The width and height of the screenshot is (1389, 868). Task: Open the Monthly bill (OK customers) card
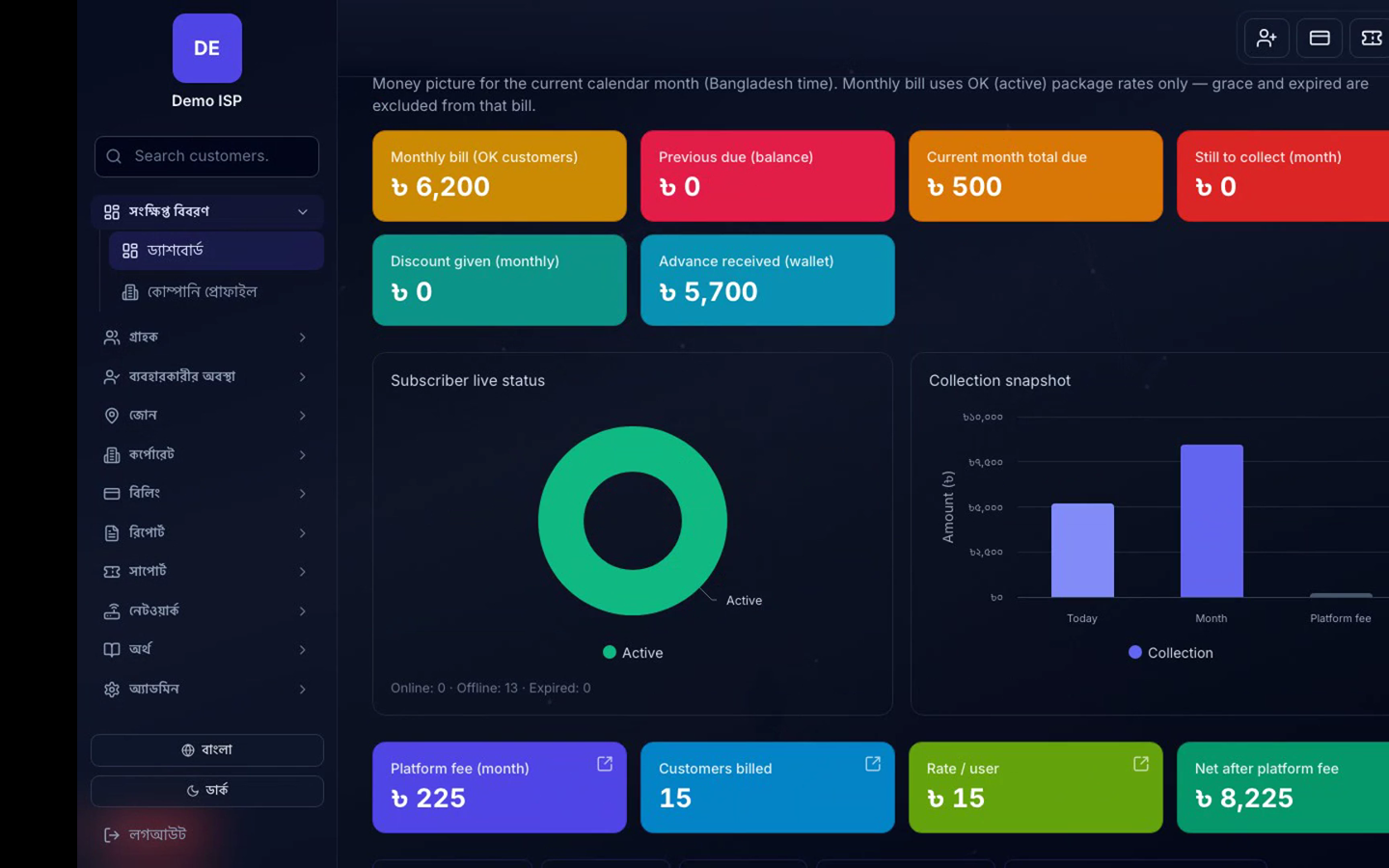[500, 176]
